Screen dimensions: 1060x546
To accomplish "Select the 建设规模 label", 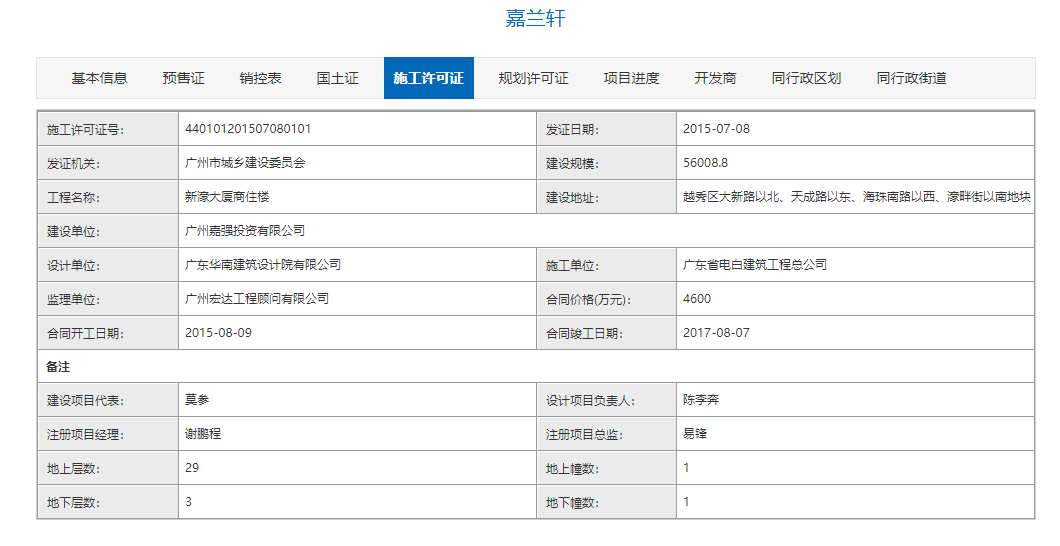I will pyautogui.click(x=573, y=164).
